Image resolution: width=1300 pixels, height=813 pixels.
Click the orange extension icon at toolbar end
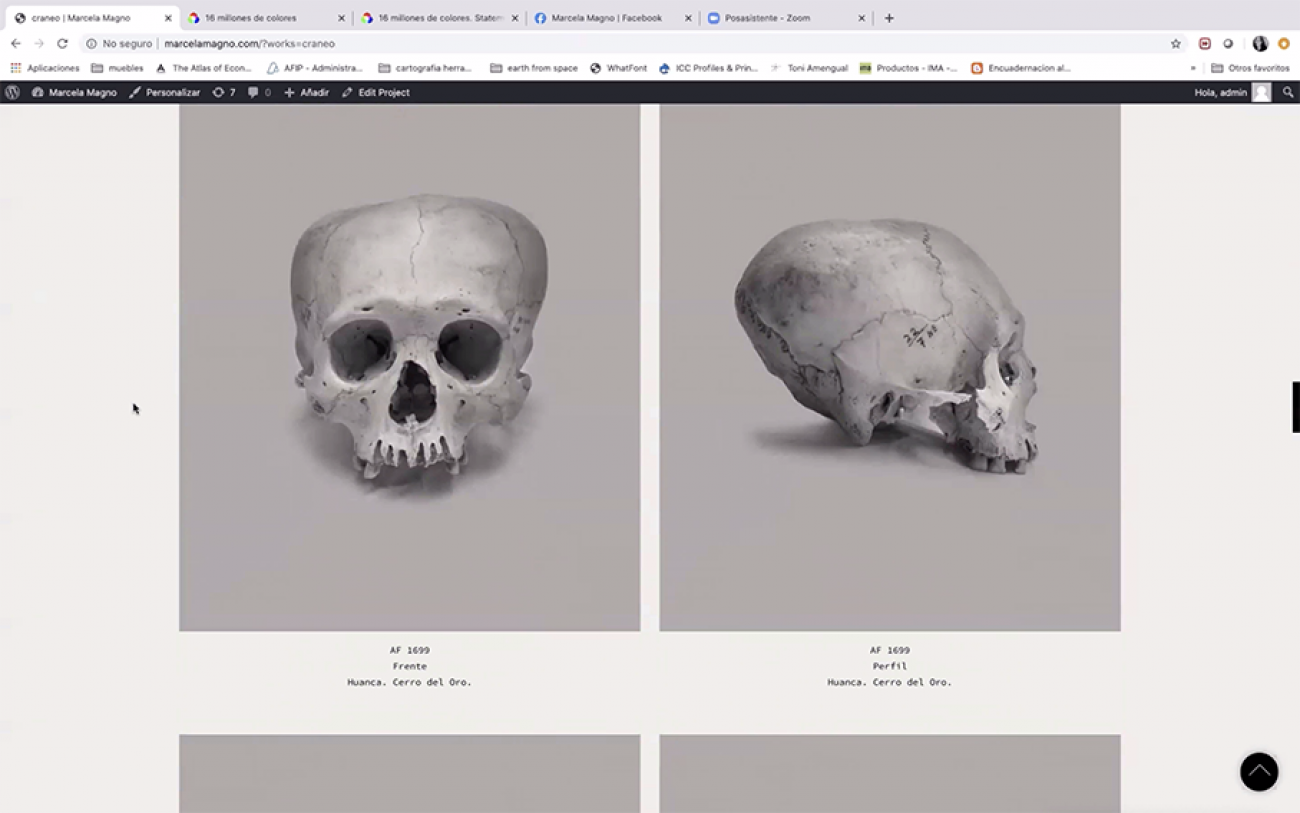click(1284, 44)
